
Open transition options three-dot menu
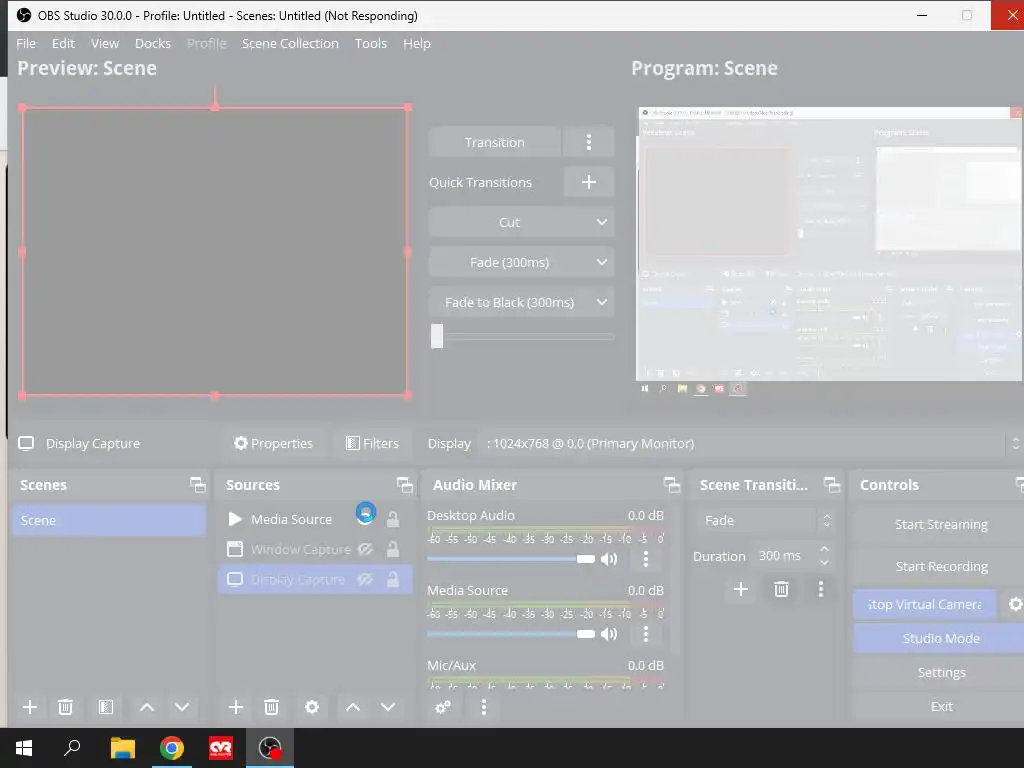[x=588, y=142]
